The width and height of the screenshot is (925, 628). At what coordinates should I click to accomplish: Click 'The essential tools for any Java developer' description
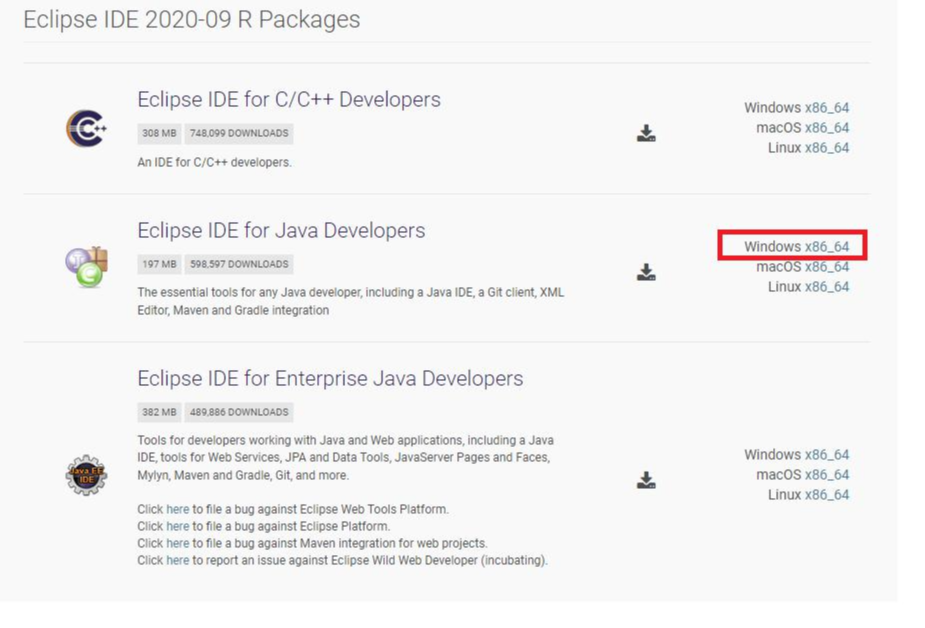pos(350,301)
